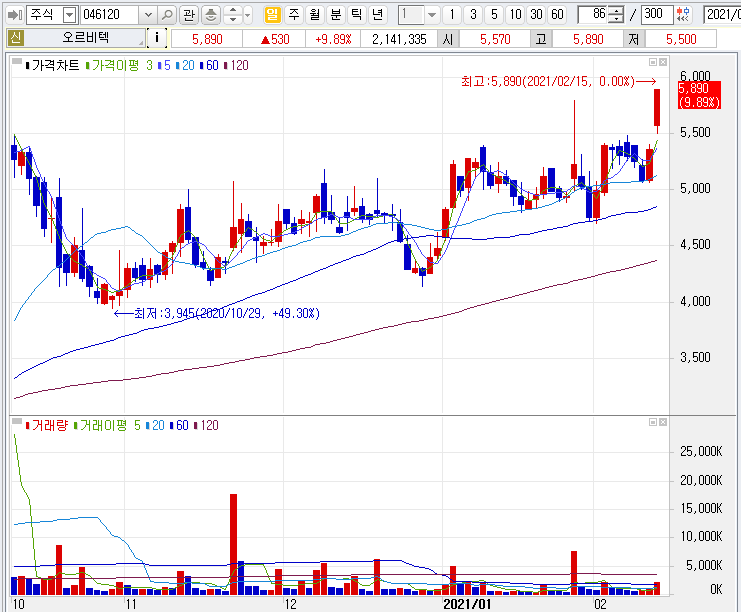
Task: Select the 10 interval button
Action: (516, 15)
